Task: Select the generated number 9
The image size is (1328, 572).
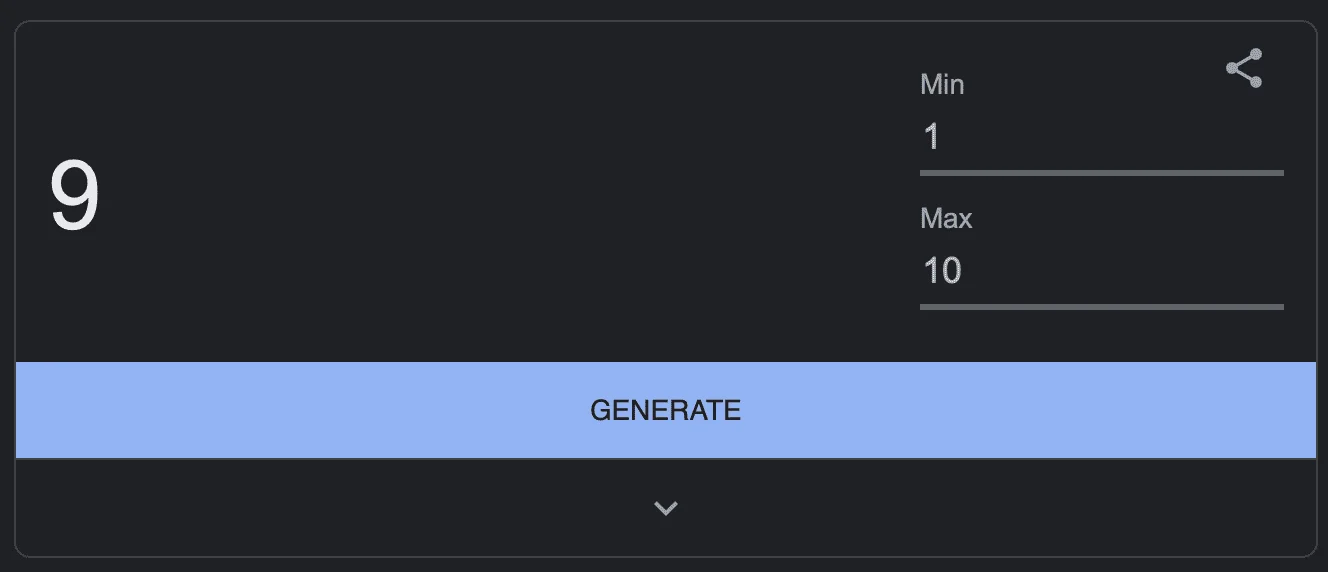Action: (75, 197)
